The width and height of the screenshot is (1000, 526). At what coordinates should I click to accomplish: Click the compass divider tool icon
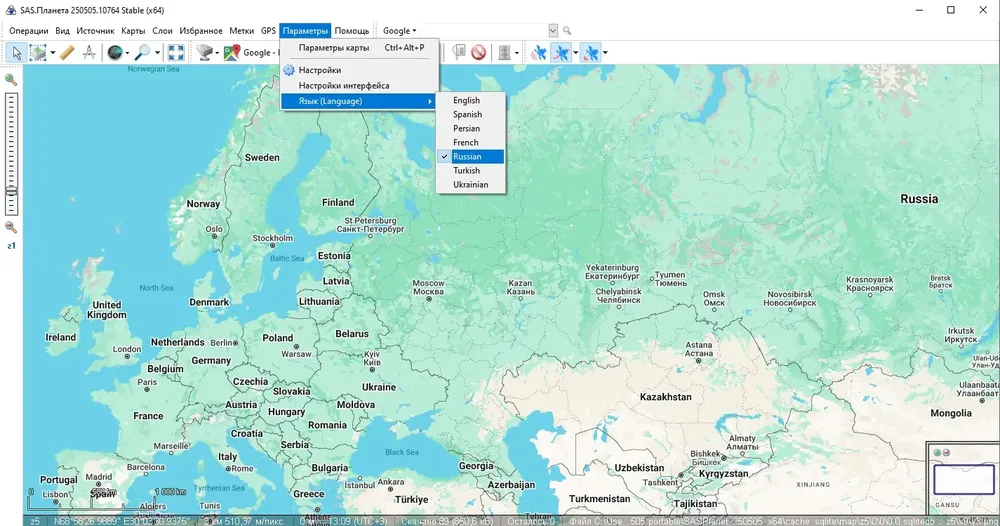pyautogui.click(x=89, y=52)
